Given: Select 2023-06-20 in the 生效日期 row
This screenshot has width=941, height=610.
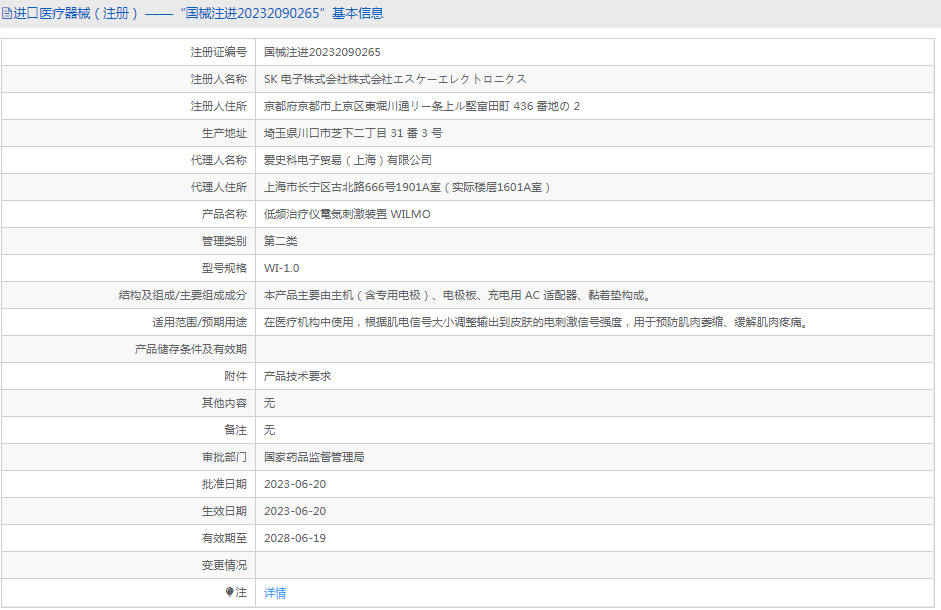Looking at the screenshot, I should click(295, 512).
